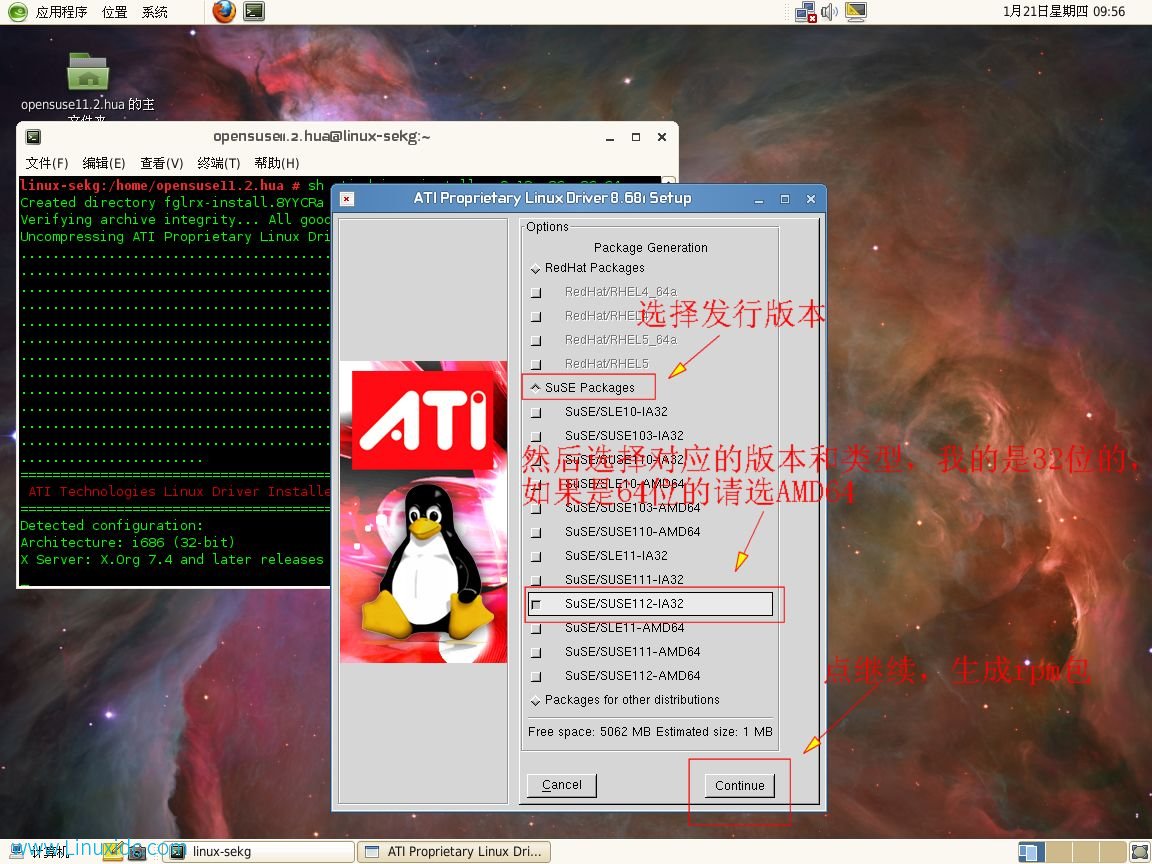The height and width of the screenshot is (864, 1152).
Task: Open terminal 编辑(E) menu
Action: click(x=104, y=163)
